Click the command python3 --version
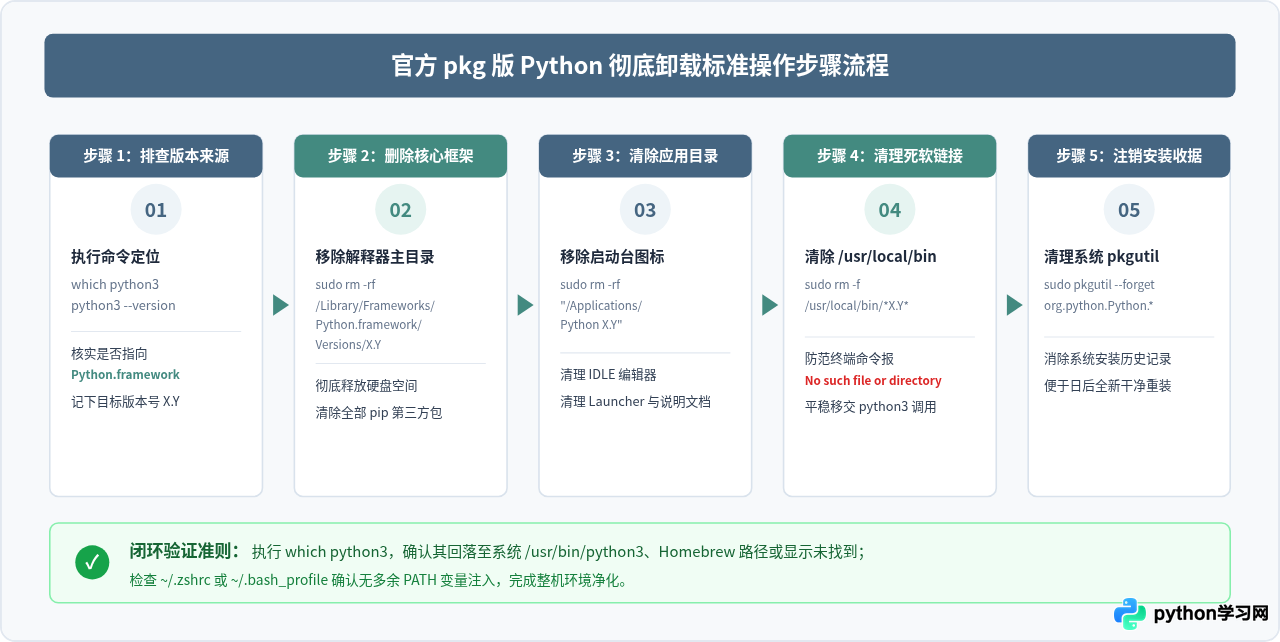 [x=123, y=305]
